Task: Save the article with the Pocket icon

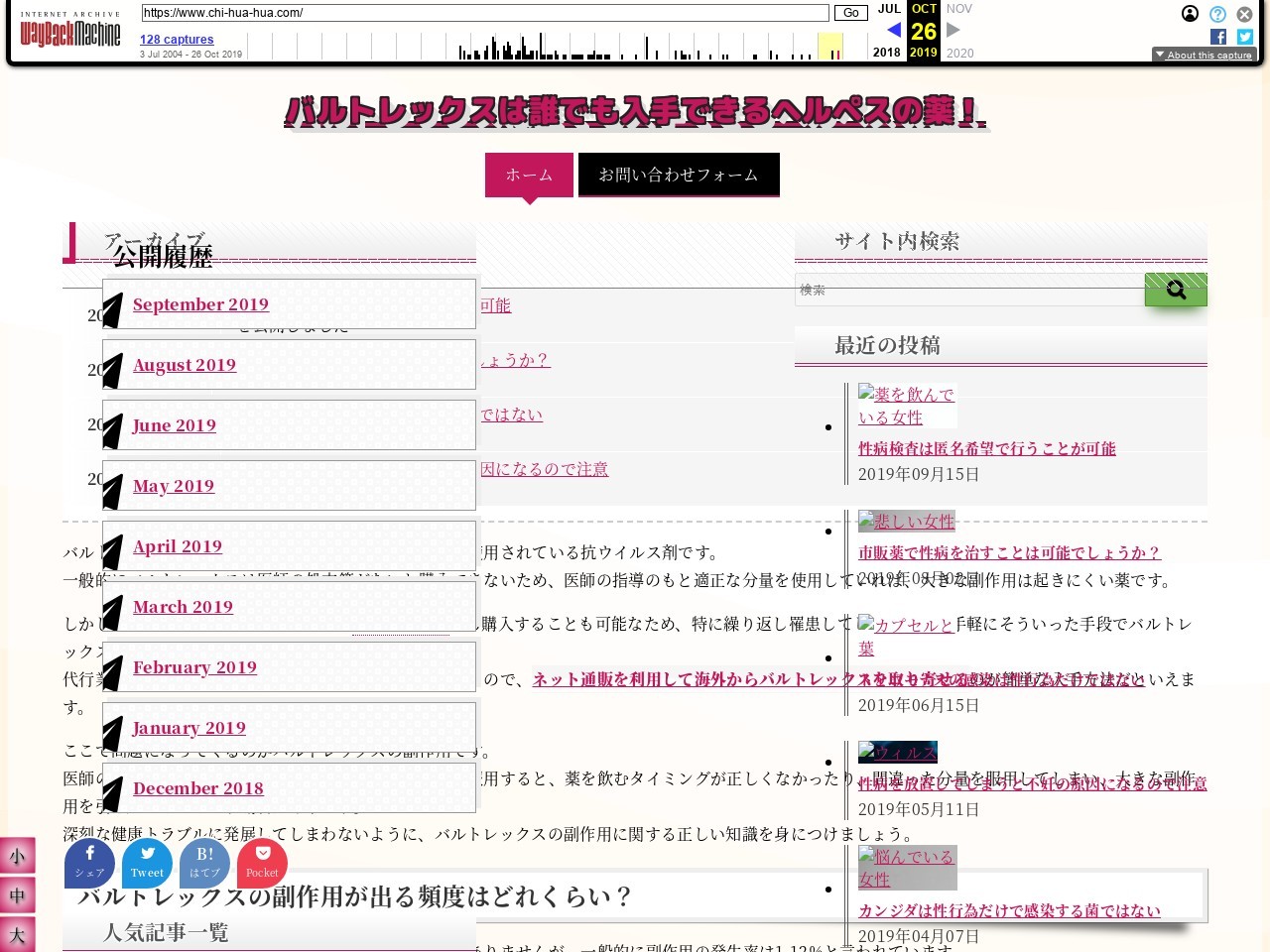Action: pos(262,862)
